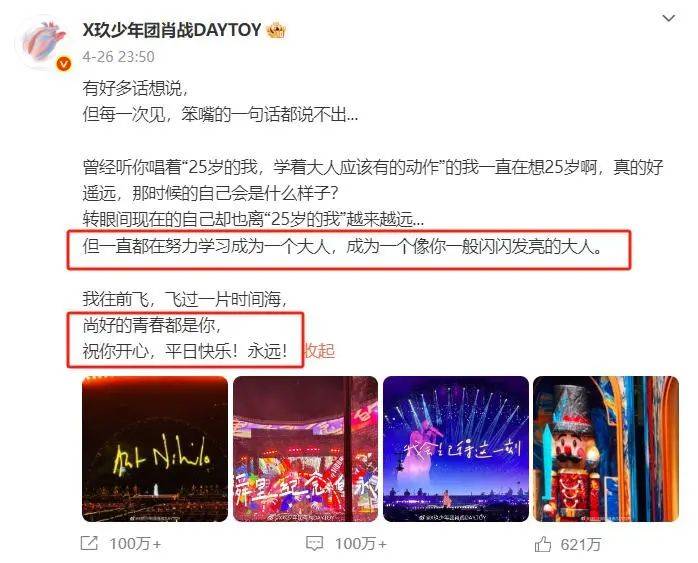Open X玖少年团肖战DAYTOY profile name
This screenshot has height=563, width=698.
point(172,30)
